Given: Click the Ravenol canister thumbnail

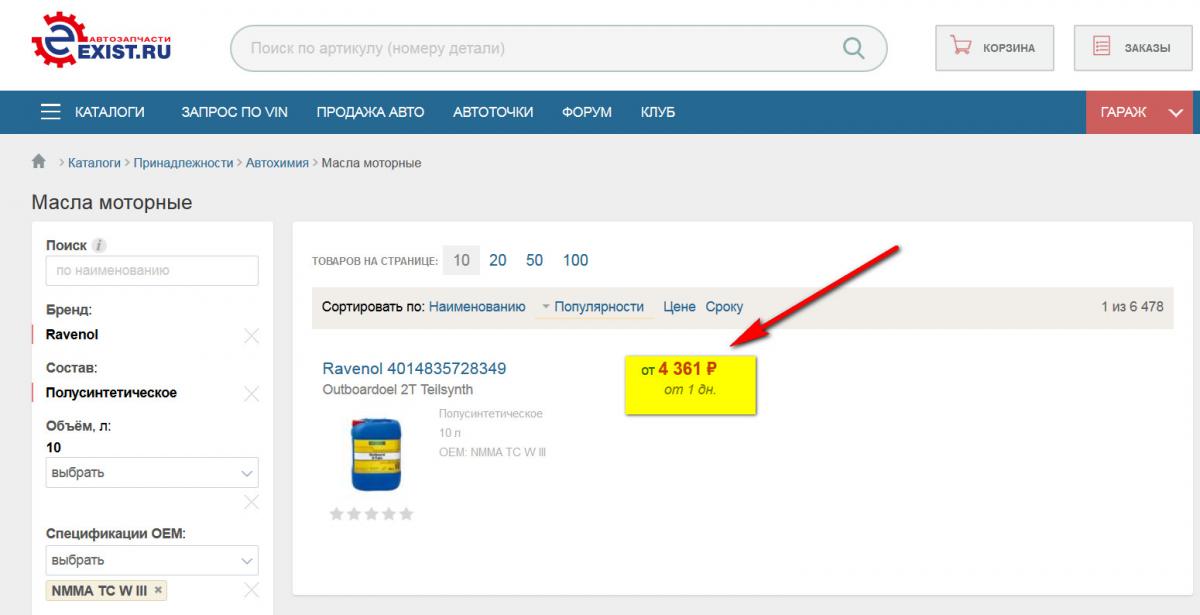Looking at the screenshot, I should coord(376,454).
